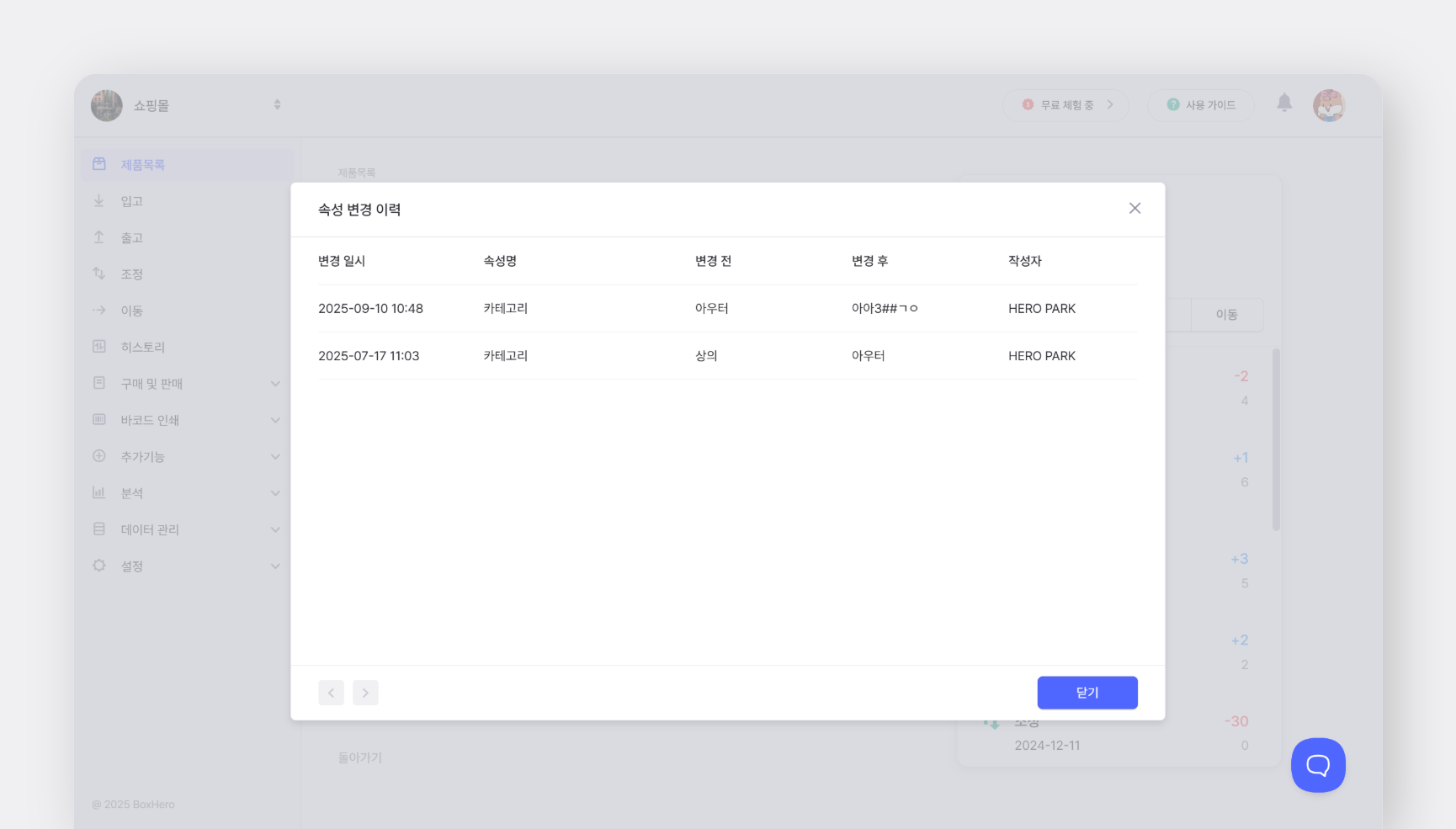Open the notification bell icon
1456x829 pixels.
[x=1284, y=104]
